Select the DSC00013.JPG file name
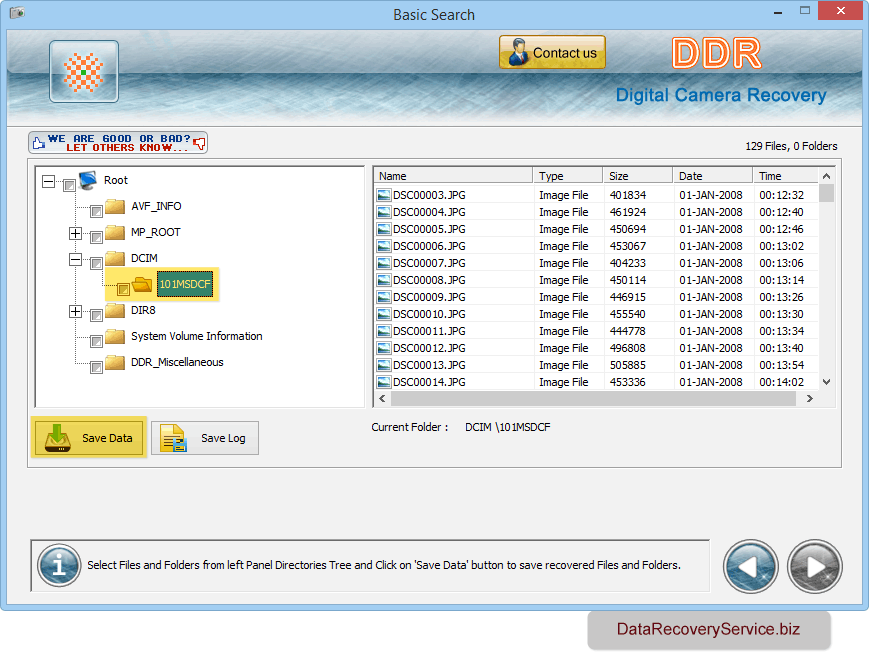 click(x=429, y=365)
